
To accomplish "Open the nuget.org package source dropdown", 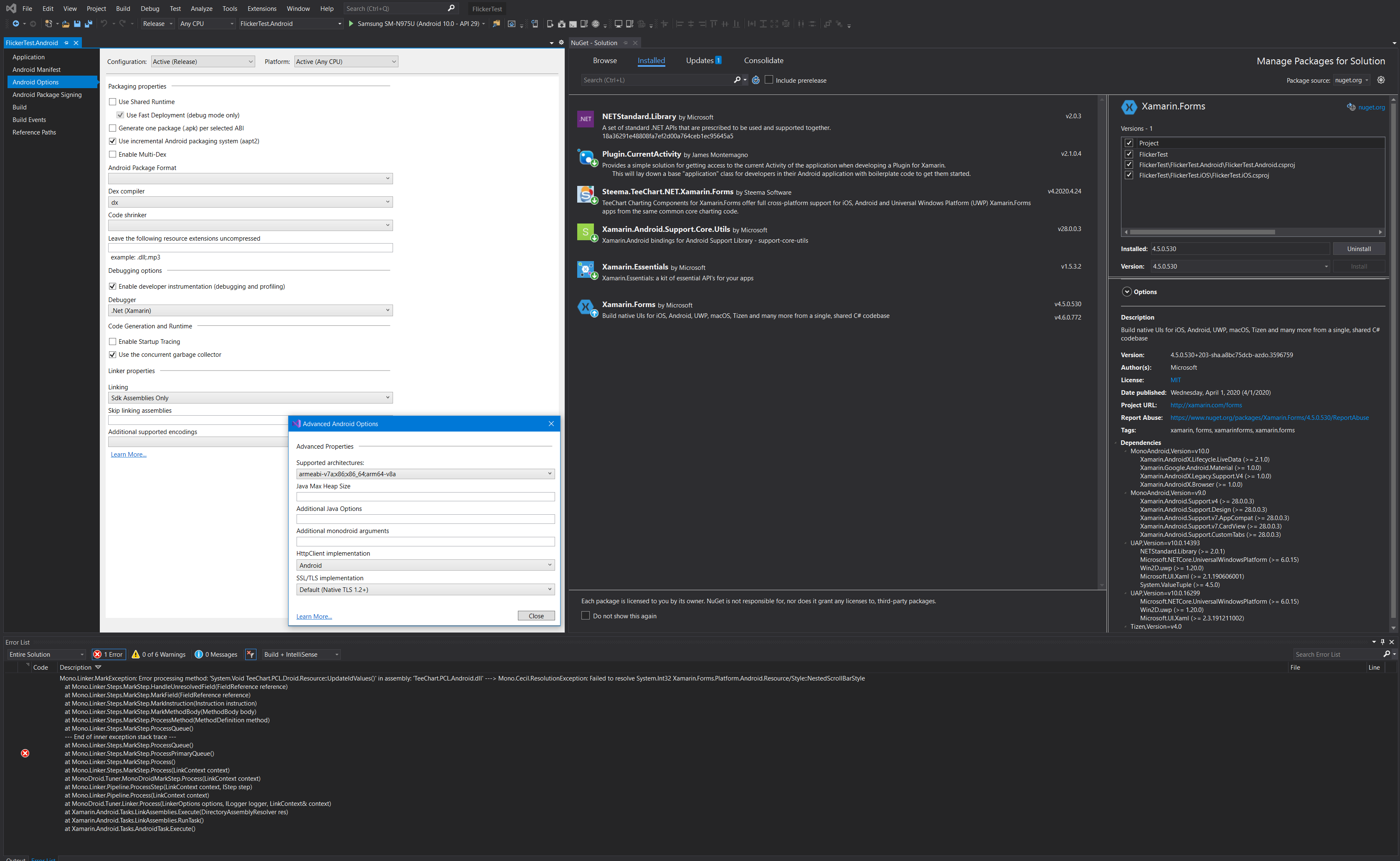I will (x=1352, y=80).
